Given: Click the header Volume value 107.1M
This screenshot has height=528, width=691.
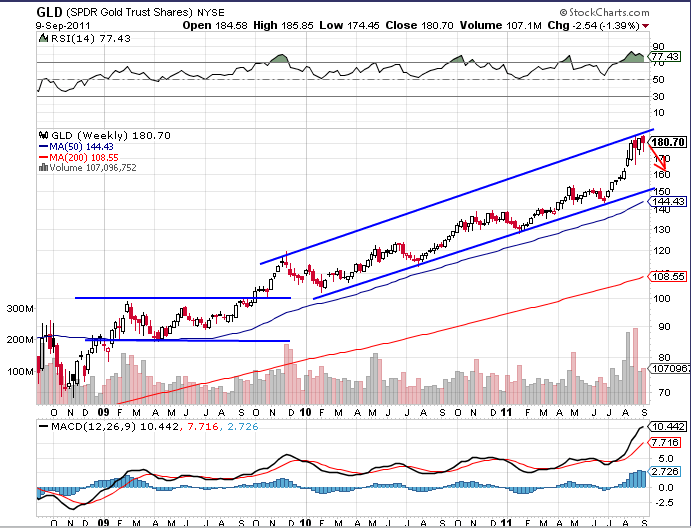Looking at the screenshot, I should point(524,26).
